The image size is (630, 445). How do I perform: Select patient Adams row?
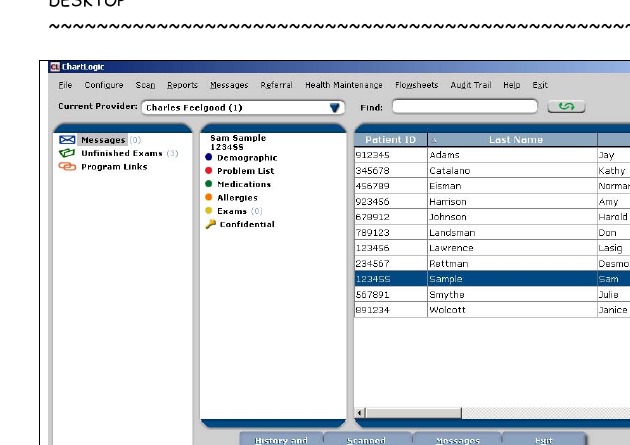(x=492, y=155)
